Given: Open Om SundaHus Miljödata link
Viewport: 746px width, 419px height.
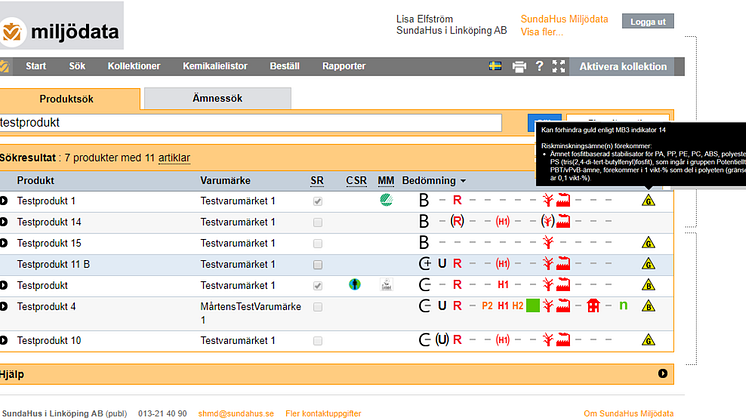Looking at the screenshot, I should [x=628, y=413].
